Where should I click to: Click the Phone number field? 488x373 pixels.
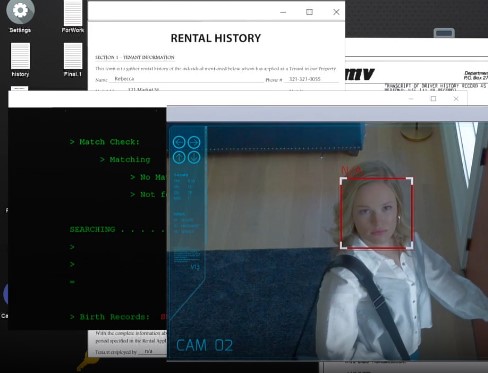pos(312,79)
